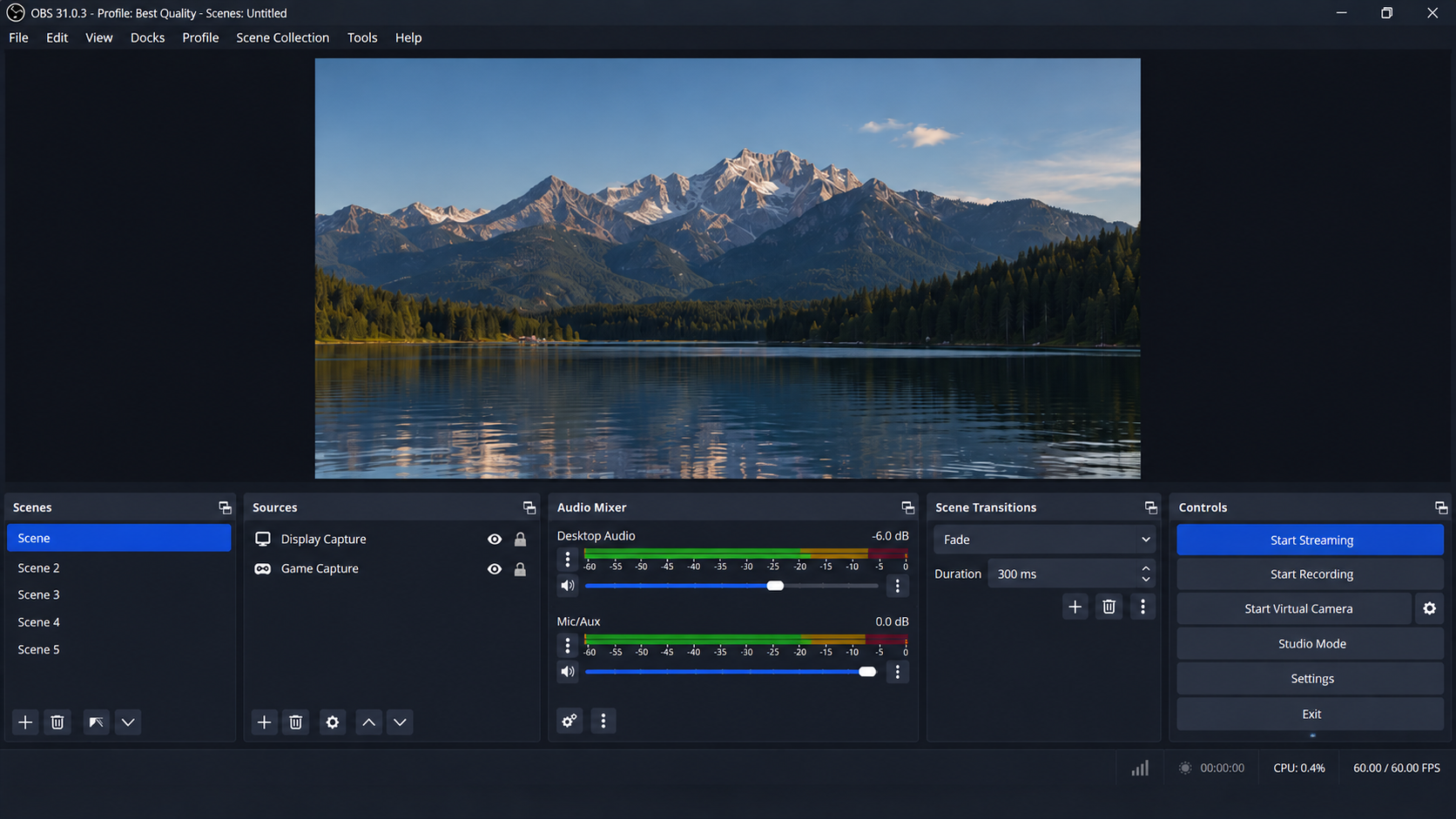Open the File menu
This screenshot has width=1456, height=819.
point(18,37)
